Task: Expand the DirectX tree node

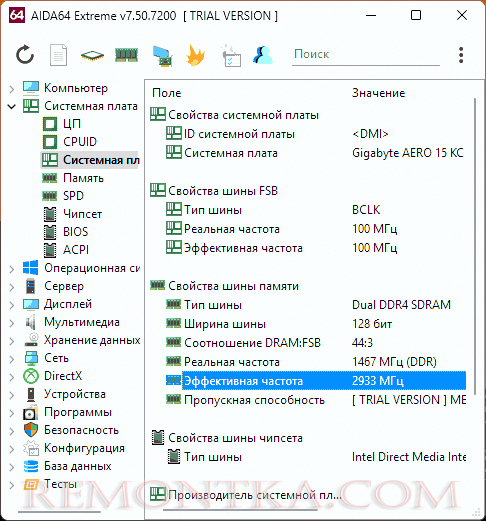Action: (12, 377)
